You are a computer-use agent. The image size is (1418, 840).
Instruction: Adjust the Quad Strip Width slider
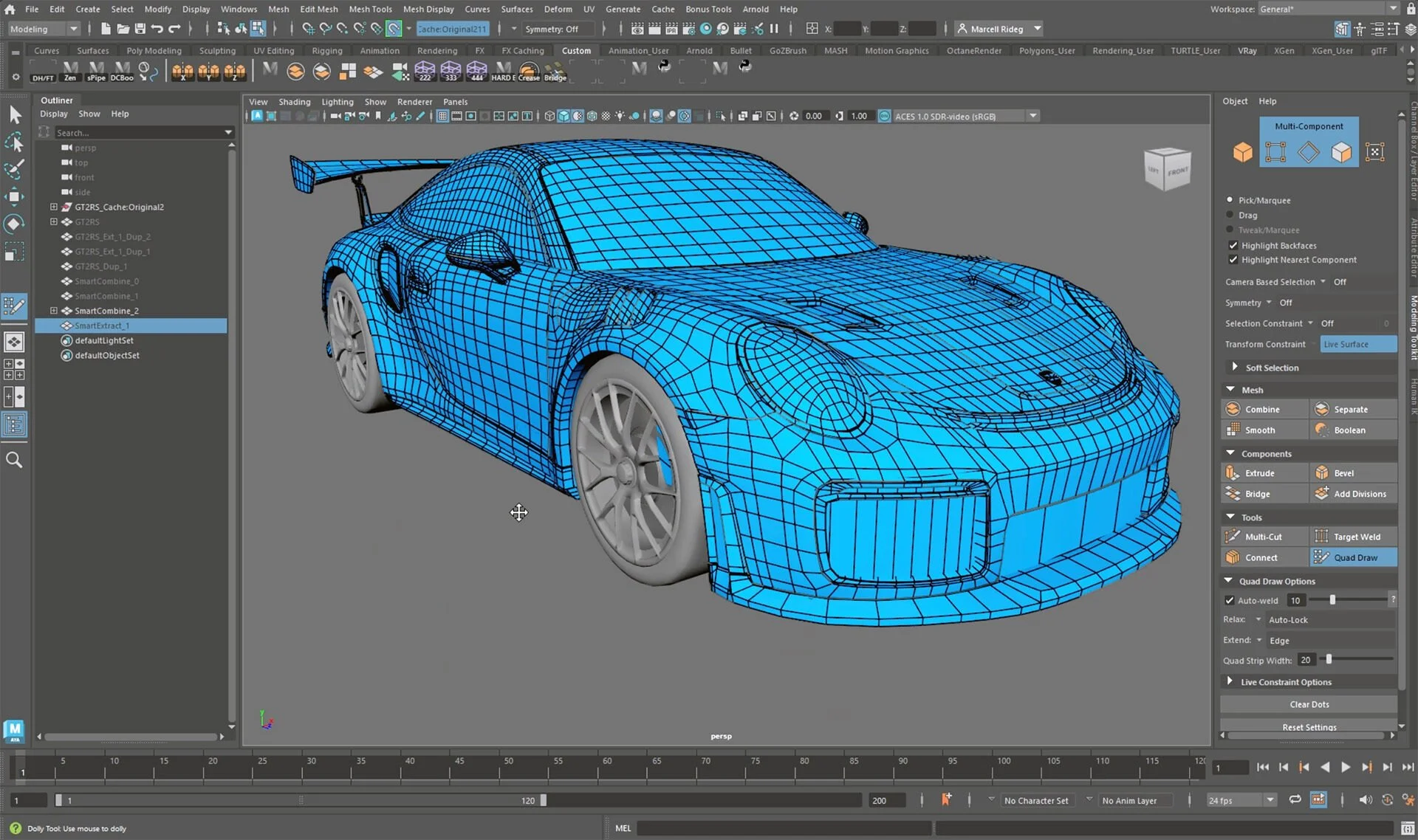1329,658
